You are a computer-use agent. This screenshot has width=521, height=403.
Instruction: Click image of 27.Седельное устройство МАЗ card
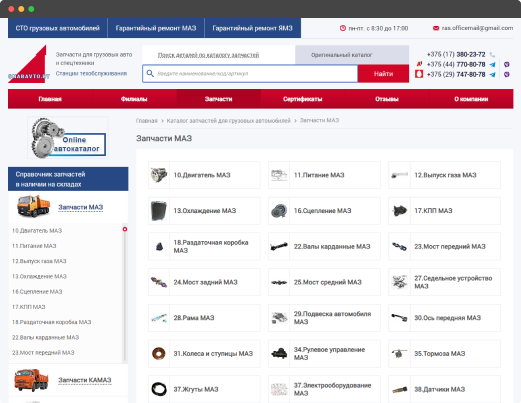[399, 282]
